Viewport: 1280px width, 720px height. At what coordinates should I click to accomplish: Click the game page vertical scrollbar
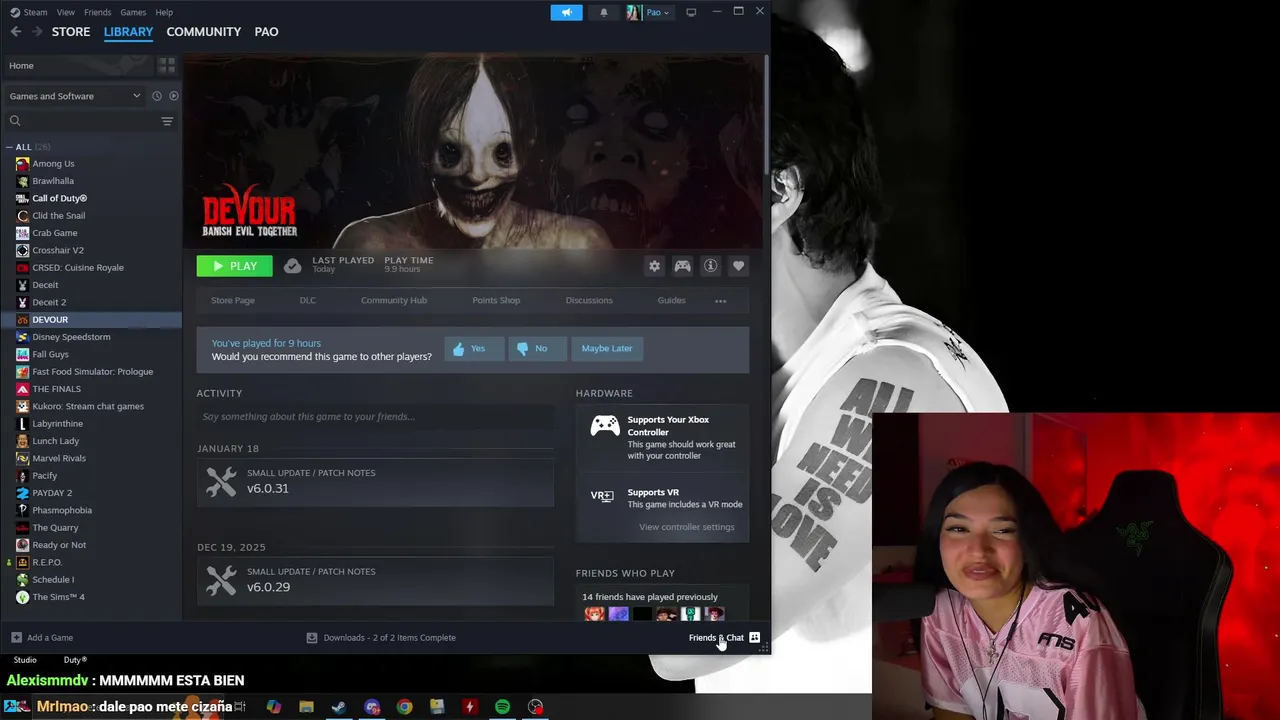point(766,115)
